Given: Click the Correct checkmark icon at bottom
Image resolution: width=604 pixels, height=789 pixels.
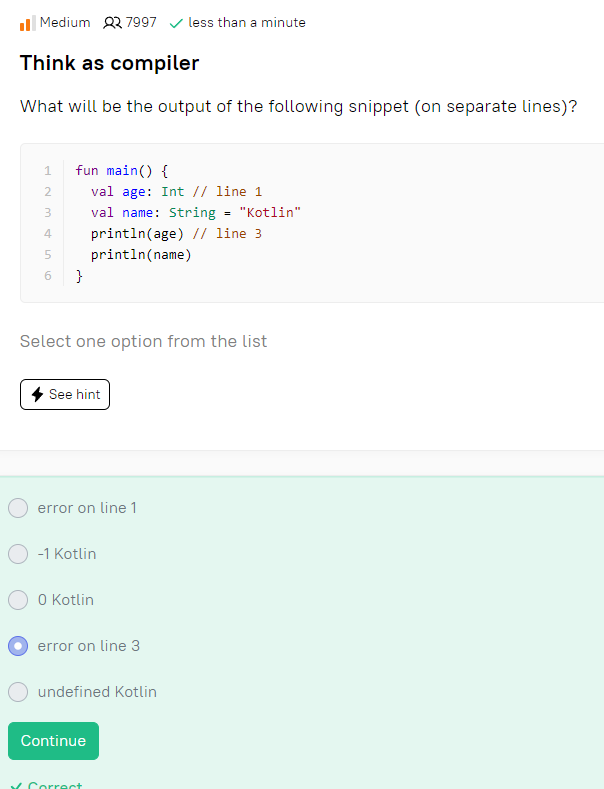Looking at the screenshot, I should point(16,785).
